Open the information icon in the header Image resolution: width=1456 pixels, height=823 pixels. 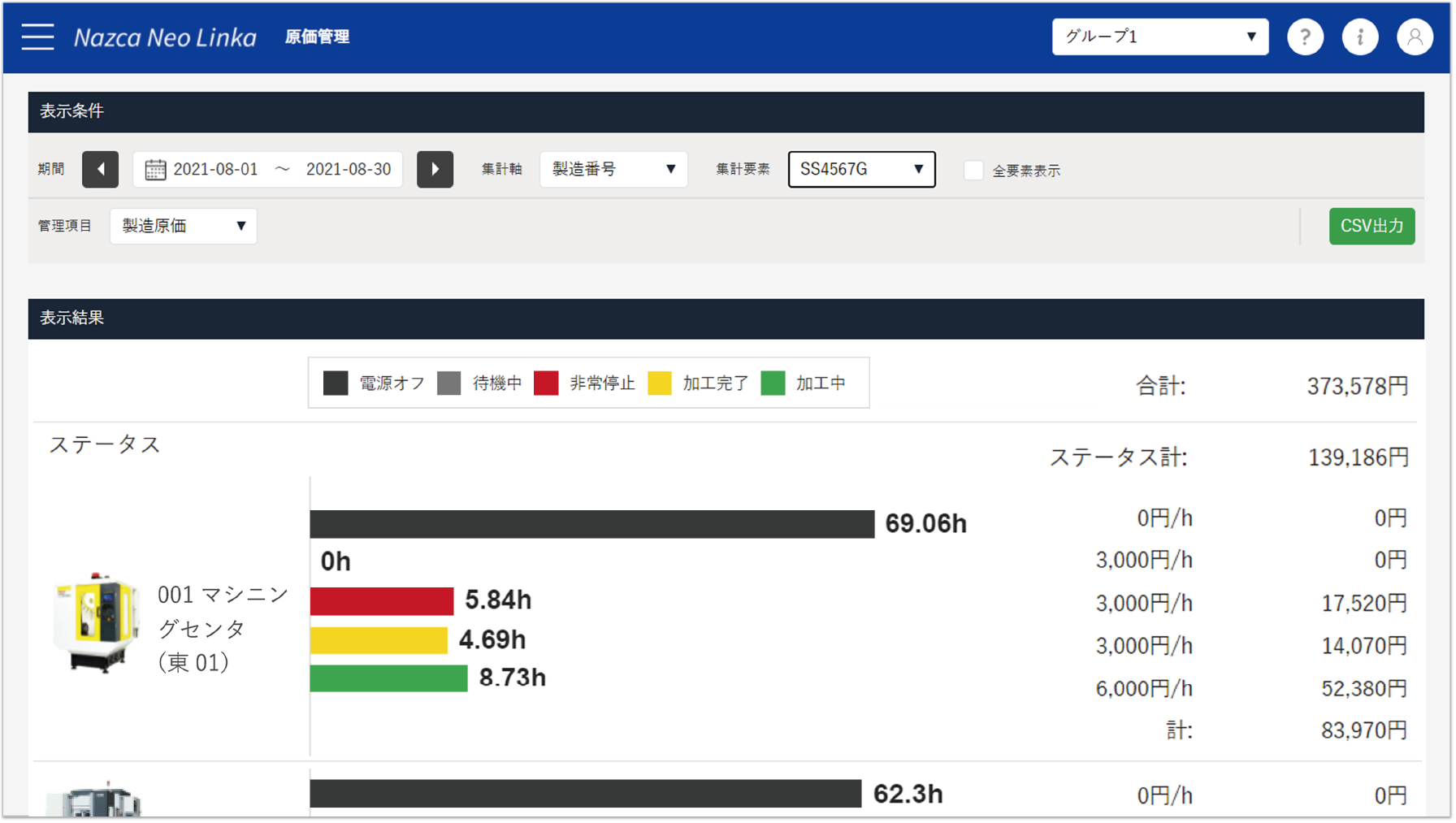pyautogui.click(x=1359, y=36)
